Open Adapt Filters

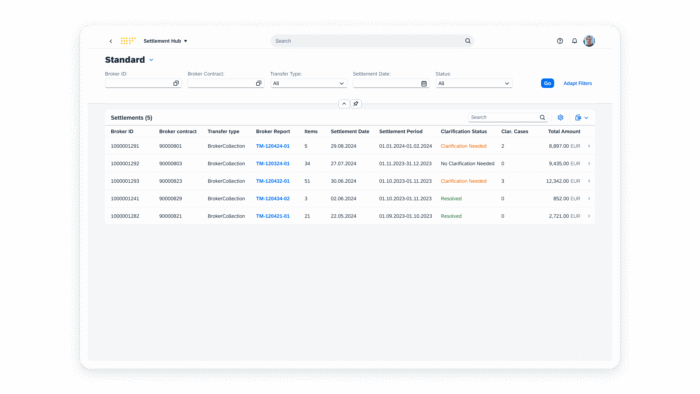[x=577, y=83]
